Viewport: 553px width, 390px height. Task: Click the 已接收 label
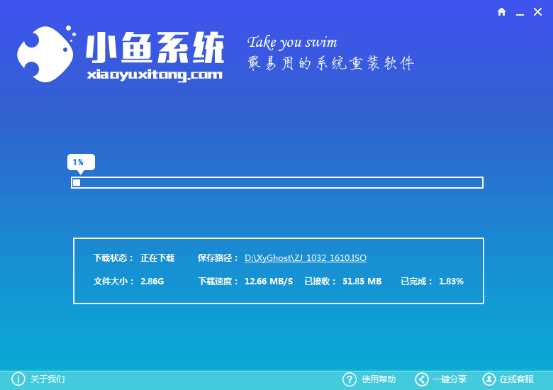point(320,281)
